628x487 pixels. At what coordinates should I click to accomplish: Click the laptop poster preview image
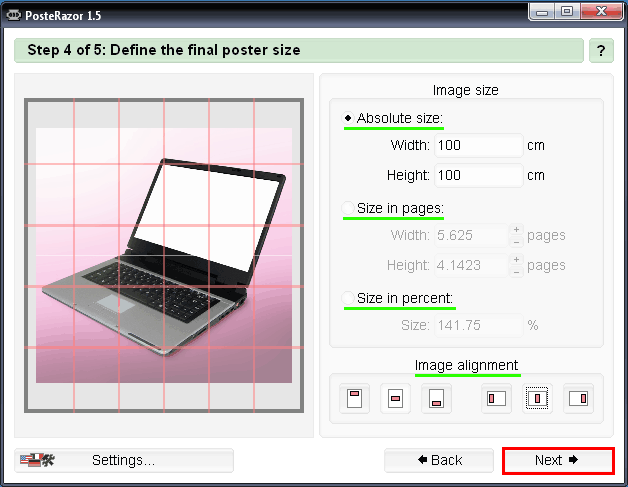click(x=164, y=256)
